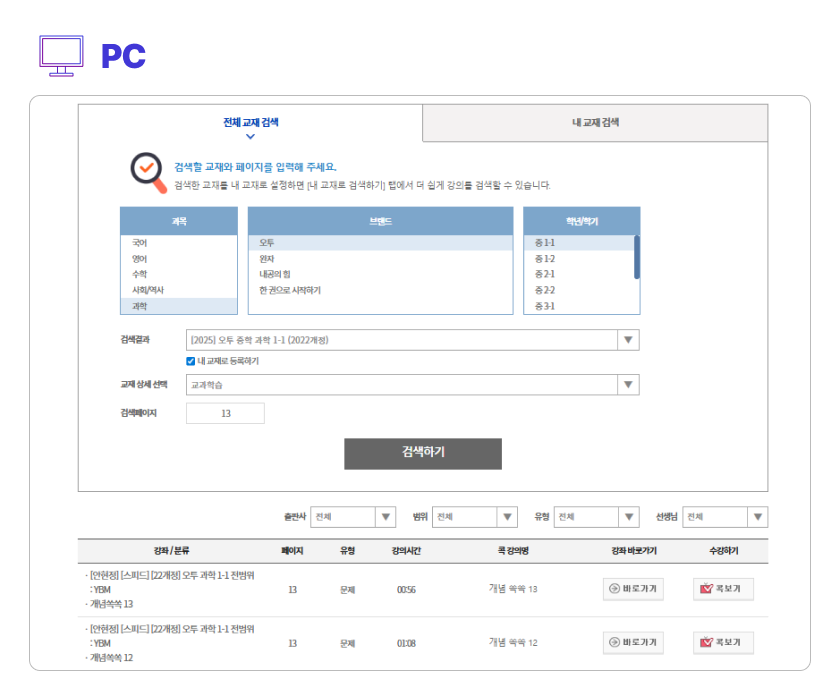Click the 학년/학기 list scrollbar
The height and width of the screenshot is (700, 840).
click(637, 256)
